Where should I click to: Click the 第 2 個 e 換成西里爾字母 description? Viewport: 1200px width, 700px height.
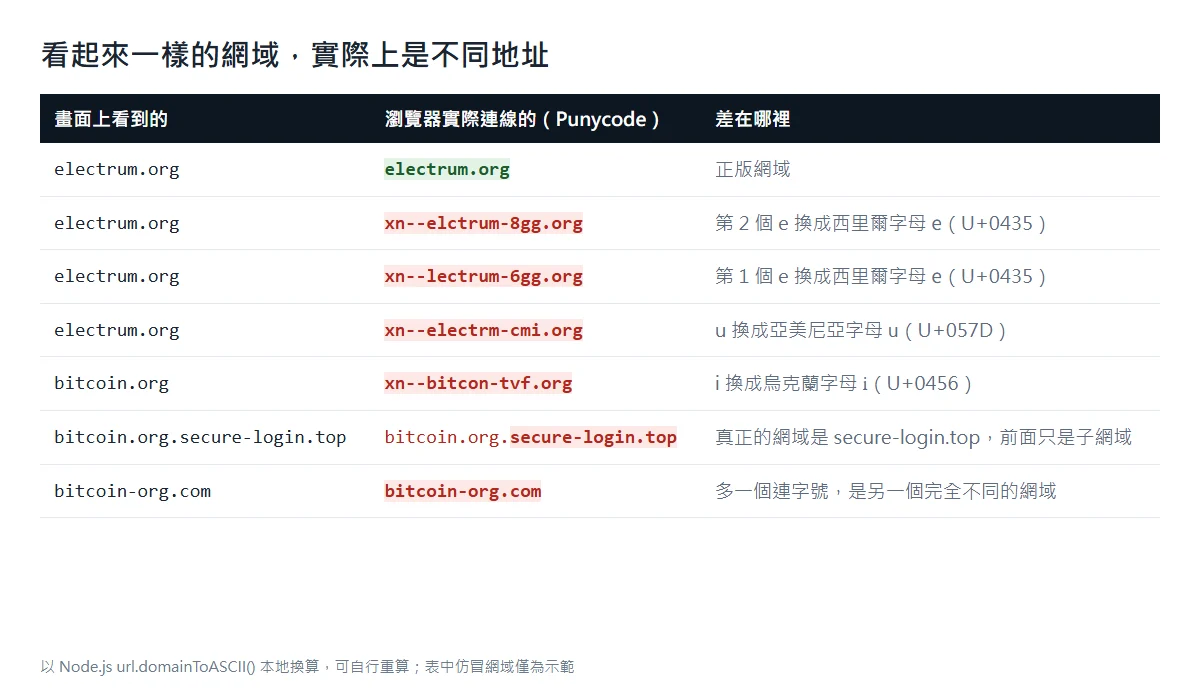(881, 223)
